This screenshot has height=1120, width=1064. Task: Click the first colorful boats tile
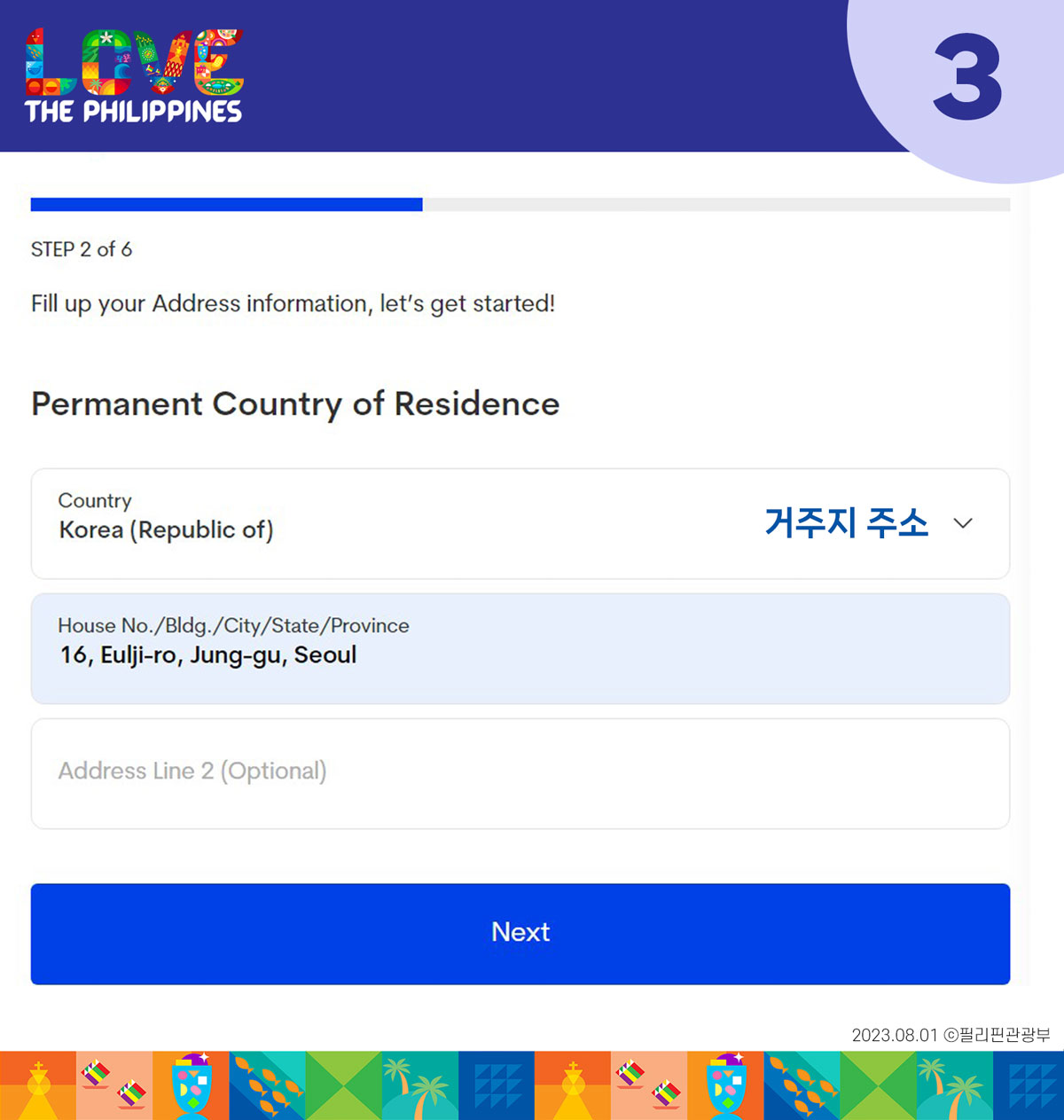[x=114, y=1085]
